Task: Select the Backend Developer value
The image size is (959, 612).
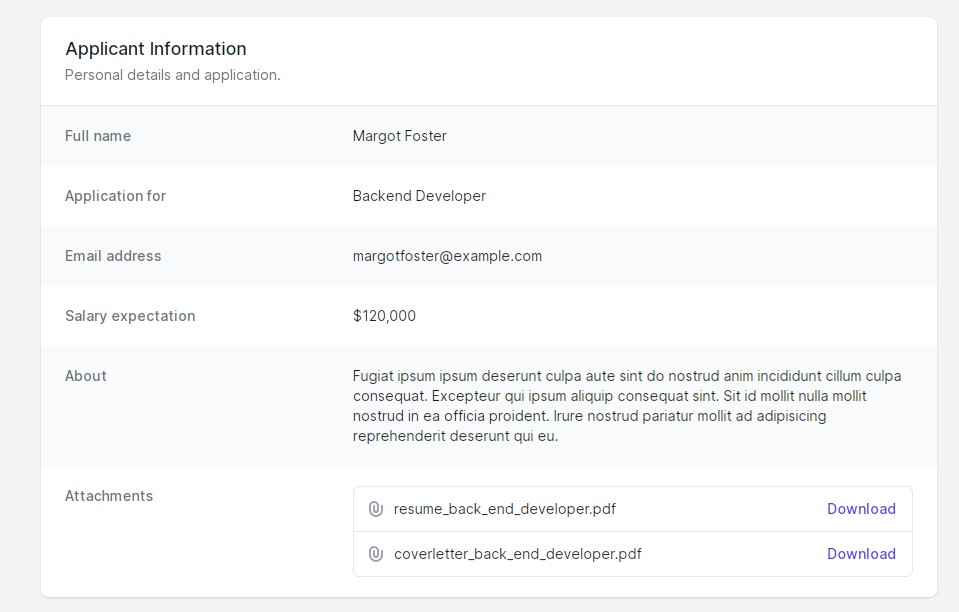Action: [x=419, y=196]
